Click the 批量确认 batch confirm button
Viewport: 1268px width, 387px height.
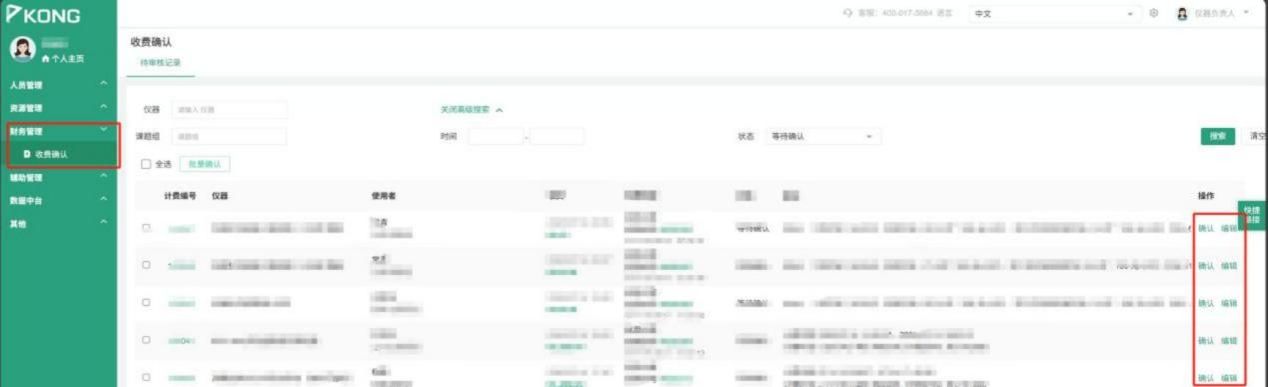pos(204,163)
